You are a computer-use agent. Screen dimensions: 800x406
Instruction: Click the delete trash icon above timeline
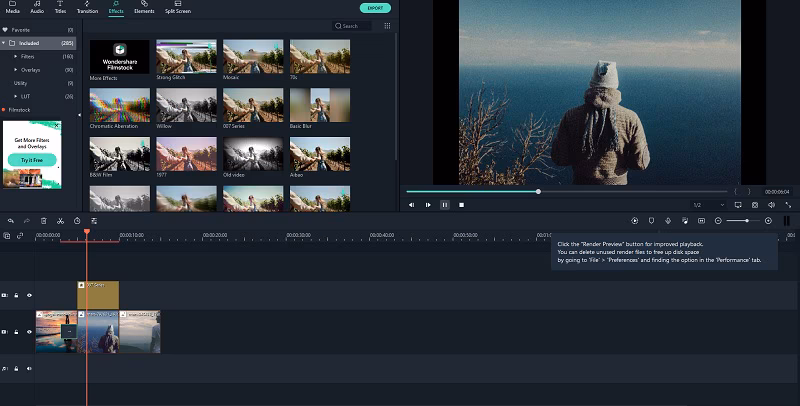[43, 220]
